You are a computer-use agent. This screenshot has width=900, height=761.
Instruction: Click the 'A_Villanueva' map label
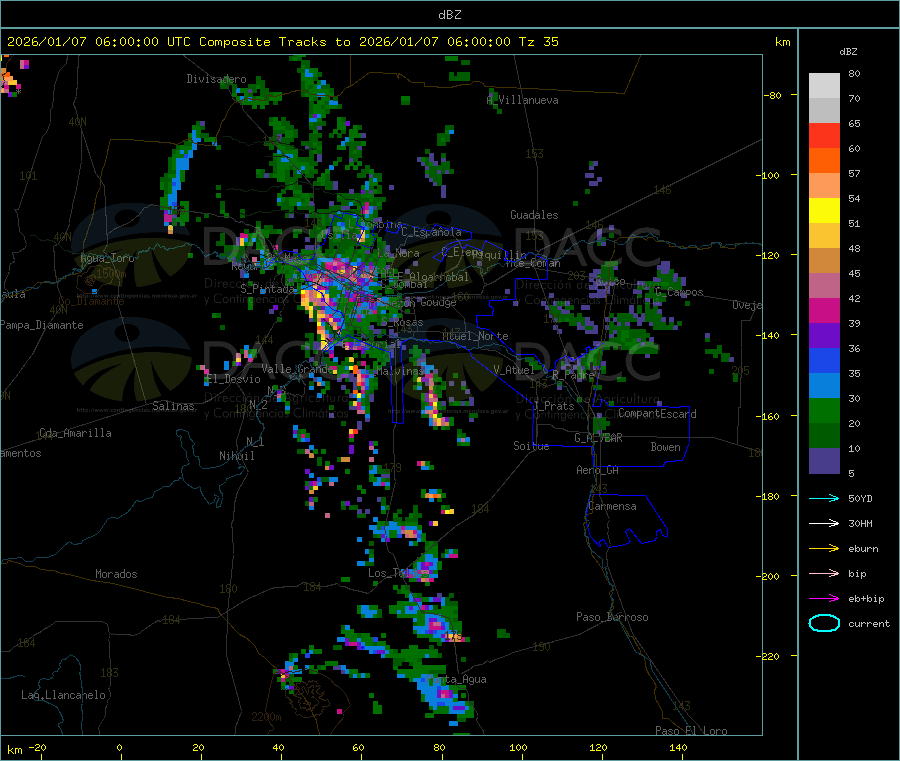pos(522,100)
